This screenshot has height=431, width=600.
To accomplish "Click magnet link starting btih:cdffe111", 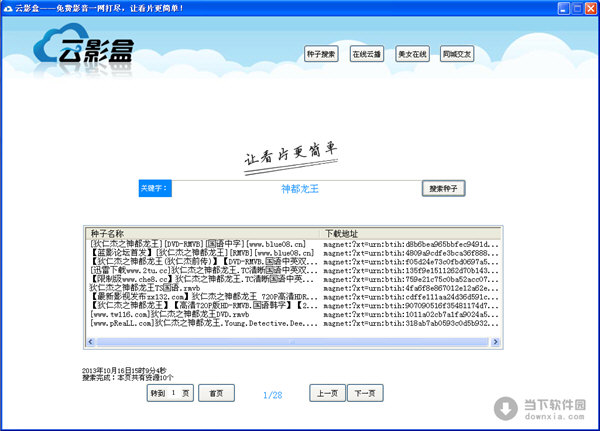I will click(411, 297).
